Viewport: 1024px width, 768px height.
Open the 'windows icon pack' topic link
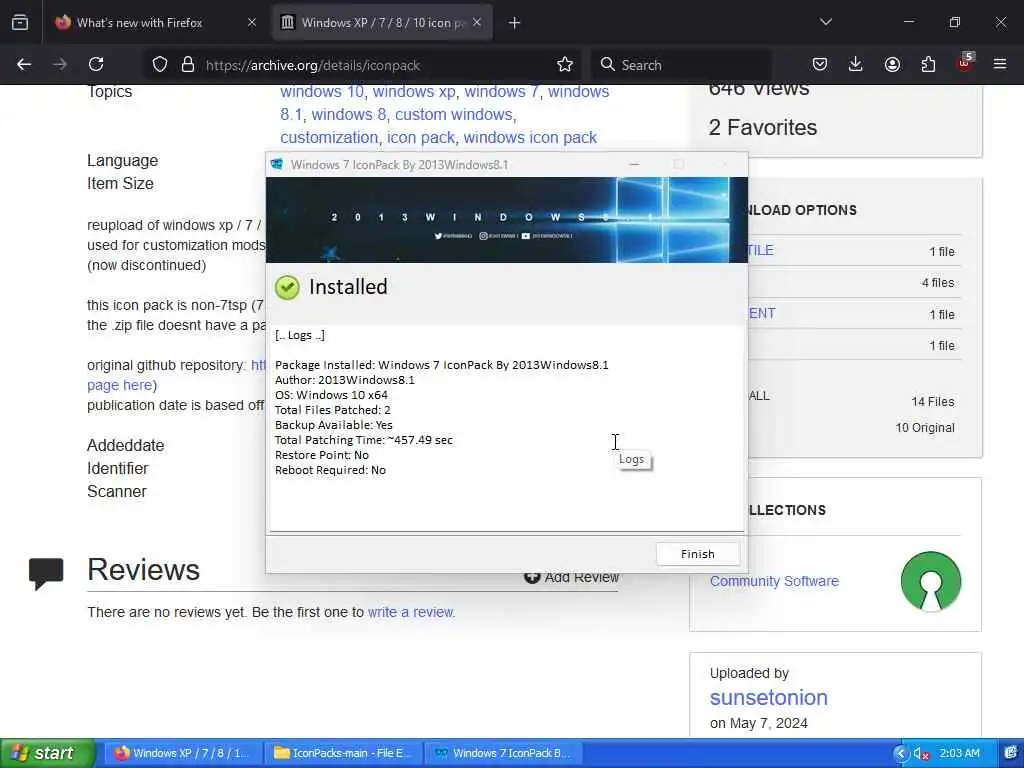pos(530,137)
